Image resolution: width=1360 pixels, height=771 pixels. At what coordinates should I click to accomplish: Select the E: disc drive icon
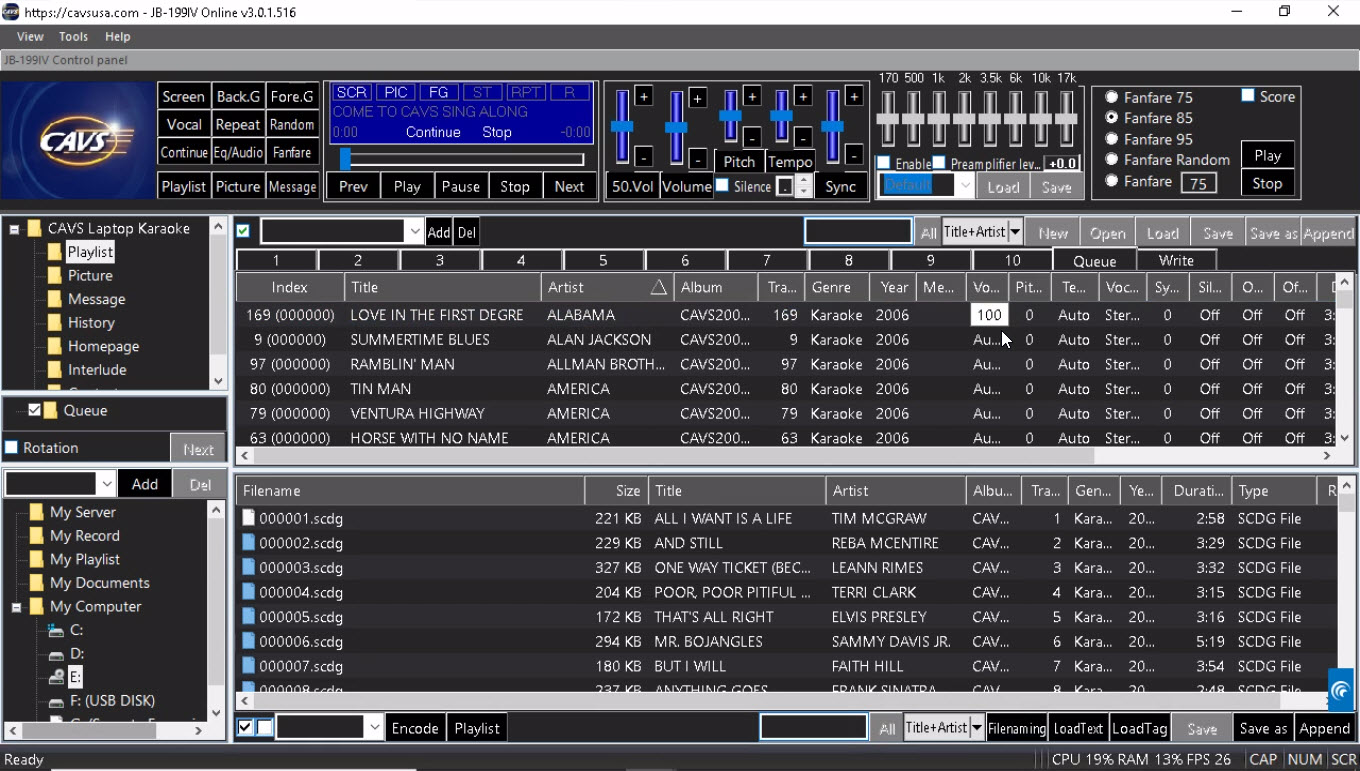click(x=56, y=677)
